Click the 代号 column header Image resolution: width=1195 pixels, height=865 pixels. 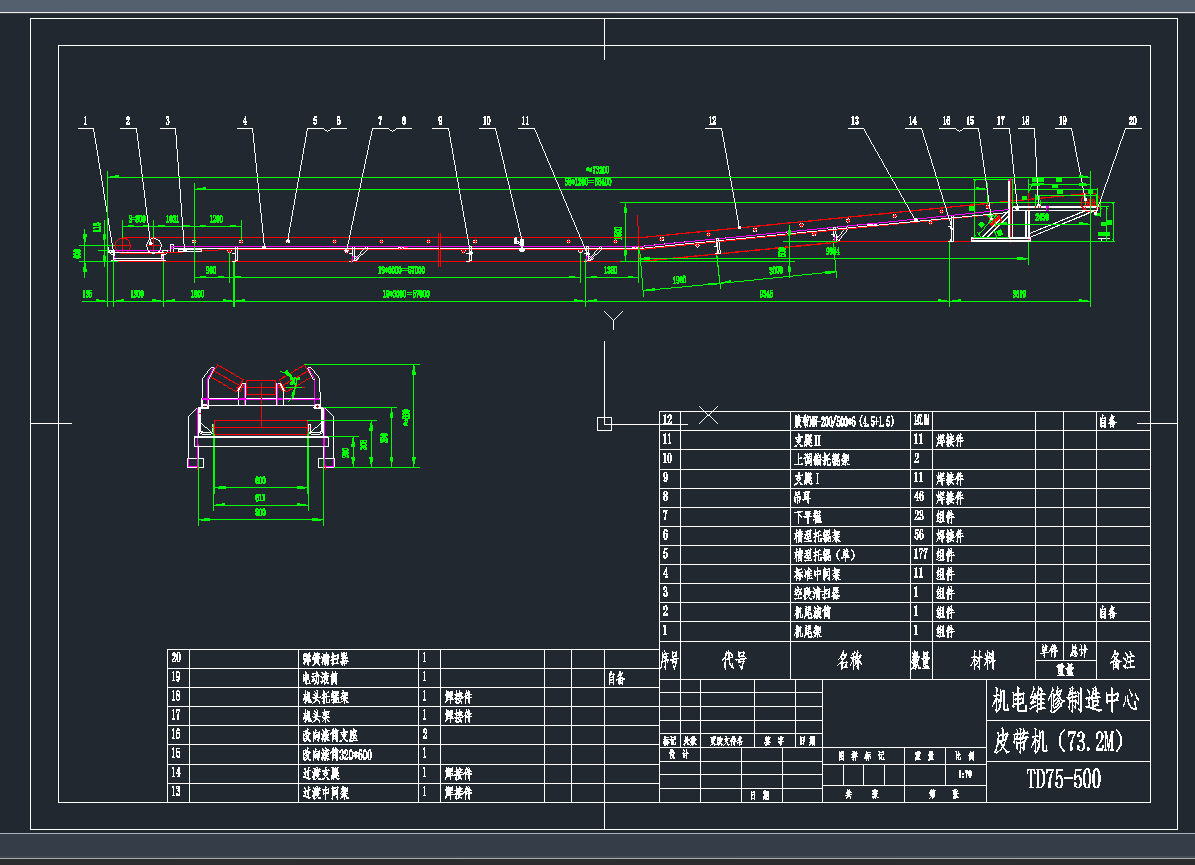(735, 660)
